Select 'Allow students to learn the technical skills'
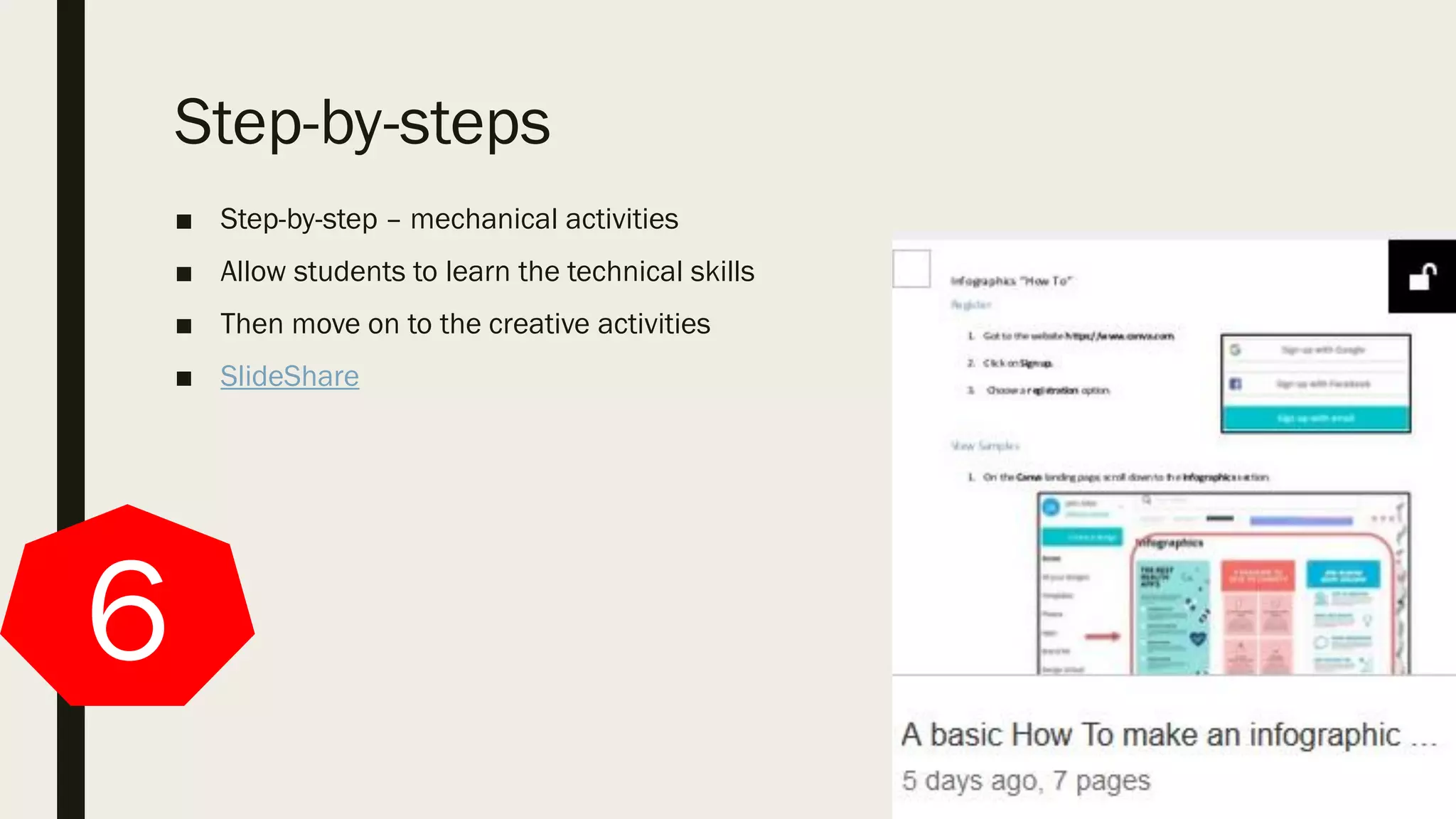Viewport: 1456px width, 819px height. point(487,272)
